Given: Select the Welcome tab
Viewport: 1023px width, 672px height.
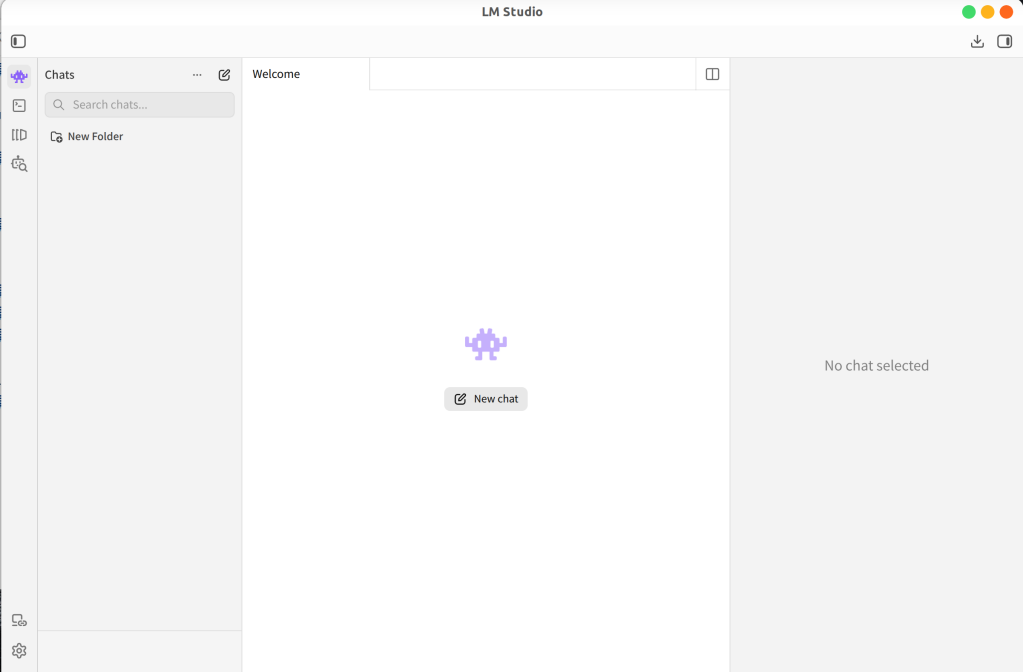Looking at the screenshot, I should click(x=305, y=74).
